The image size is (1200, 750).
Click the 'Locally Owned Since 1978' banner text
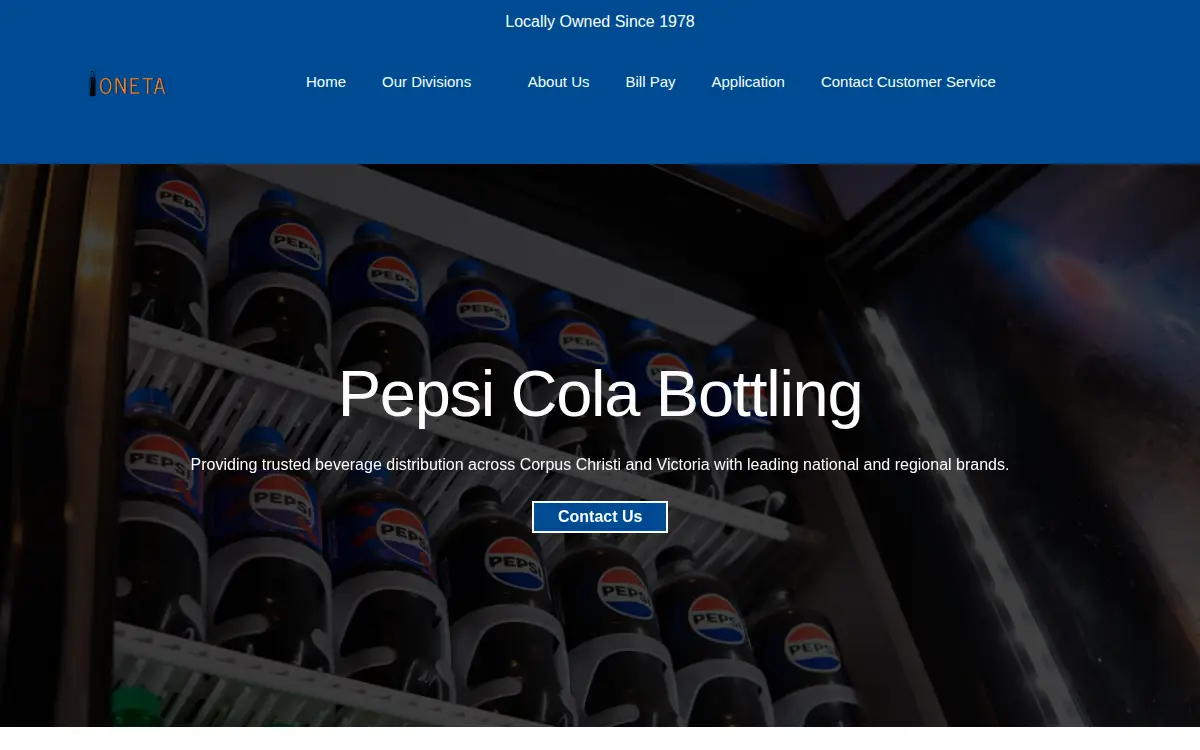click(x=600, y=22)
